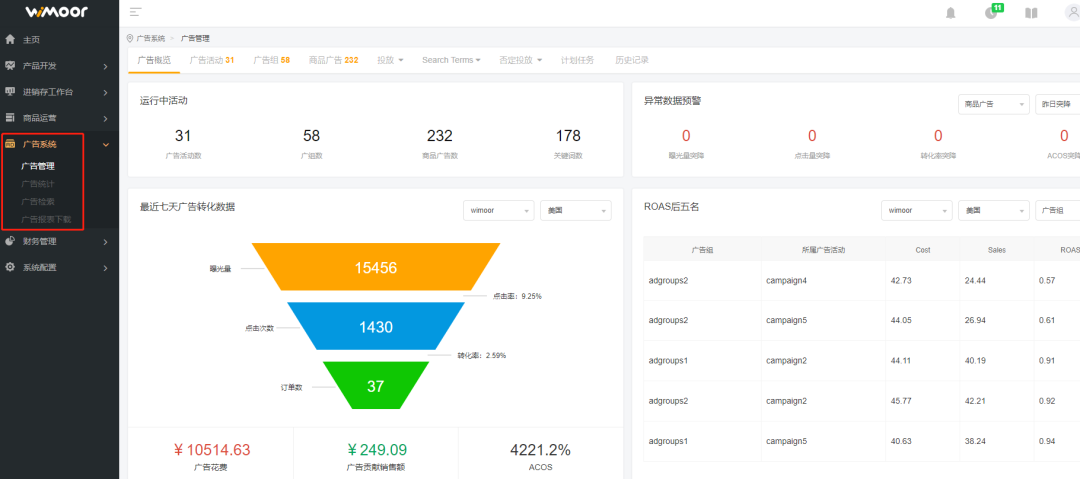The width and height of the screenshot is (1080, 479).
Task: Click the 转化率：2.59% funnel label
Action: 482,356
